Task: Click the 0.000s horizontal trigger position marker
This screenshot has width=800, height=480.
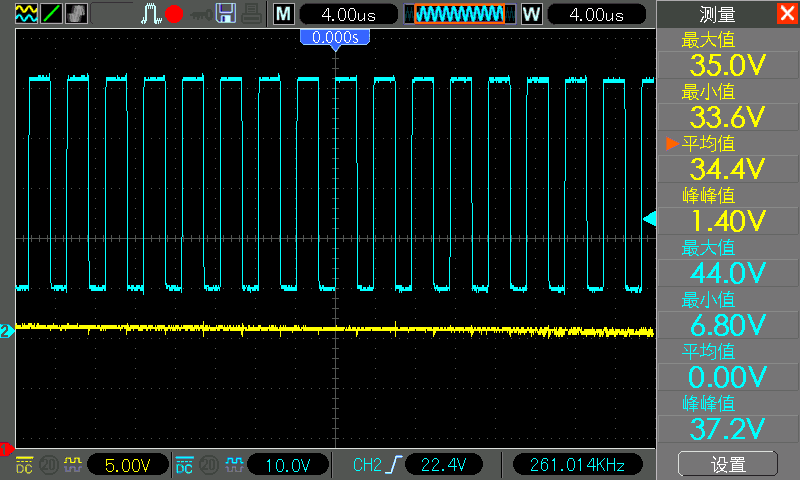Action: pyautogui.click(x=335, y=38)
